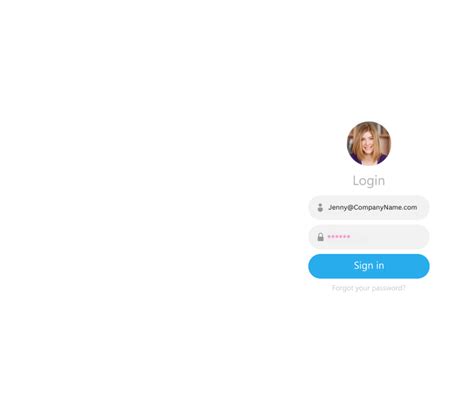The image size is (474, 409).
Task: Submit credentials using Sign in
Action: tap(369, 266)
